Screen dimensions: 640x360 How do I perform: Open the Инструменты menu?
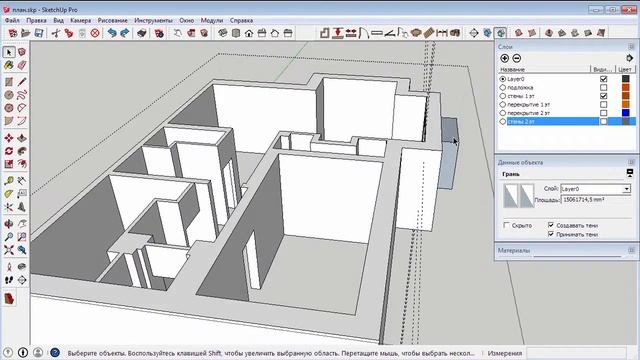(153, 20)
